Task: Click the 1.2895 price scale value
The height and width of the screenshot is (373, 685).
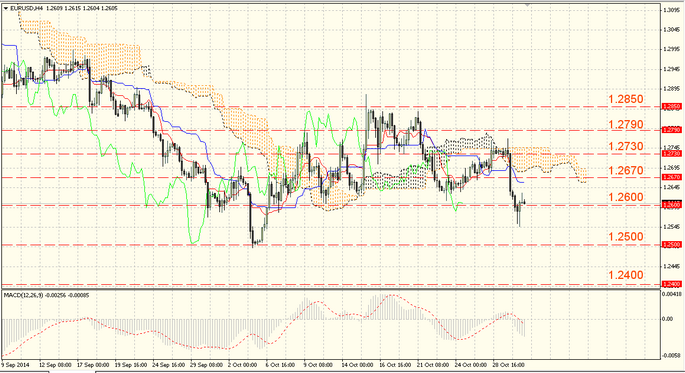Action: pos(671,89)
